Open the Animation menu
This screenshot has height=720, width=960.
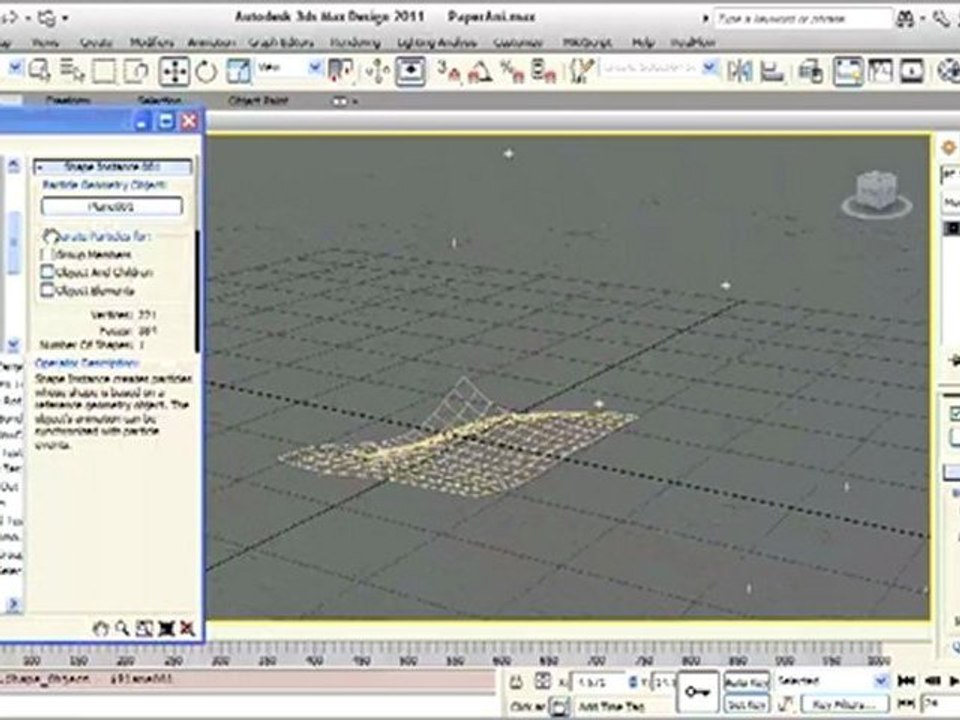coord(211,42)
